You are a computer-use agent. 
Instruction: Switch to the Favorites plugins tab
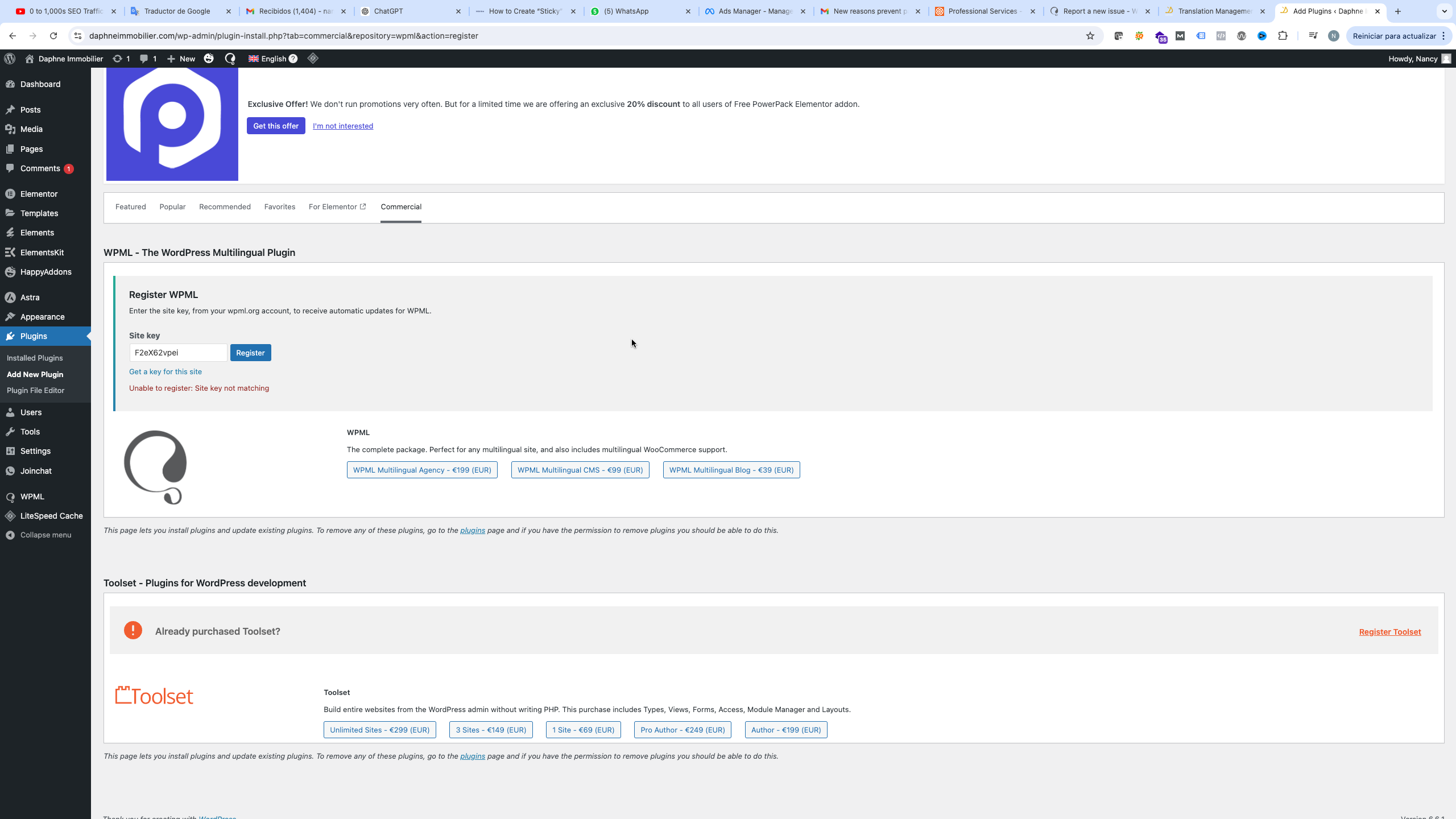[280, 206]
